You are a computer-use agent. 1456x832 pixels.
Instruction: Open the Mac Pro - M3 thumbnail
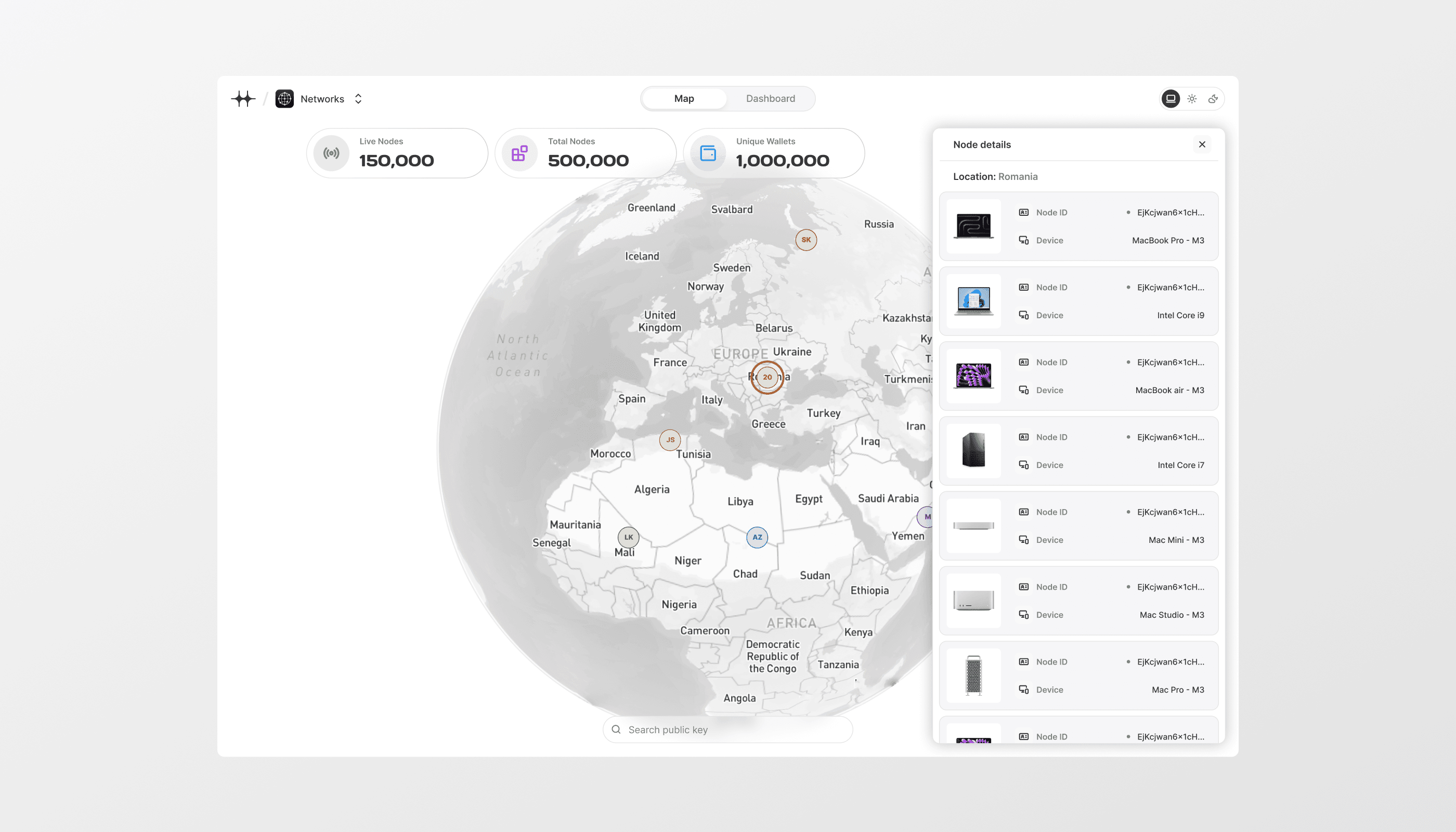974,675
